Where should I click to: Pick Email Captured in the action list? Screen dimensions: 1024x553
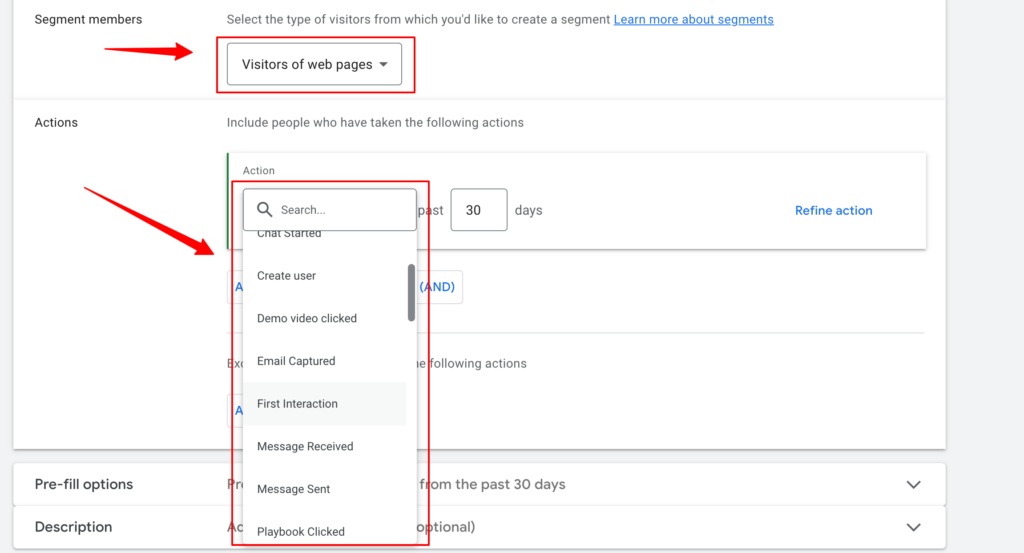click(x=296, y=361)
